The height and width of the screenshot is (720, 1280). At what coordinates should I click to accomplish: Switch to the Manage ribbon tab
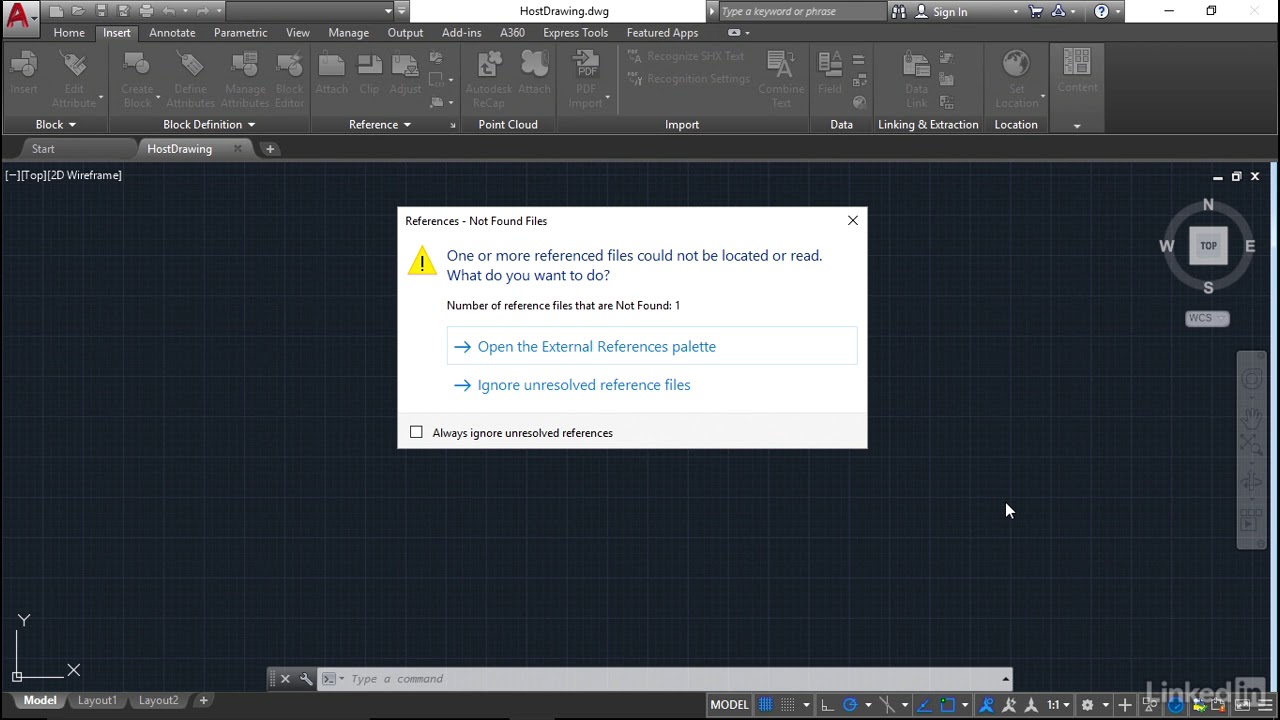[348, 33]
